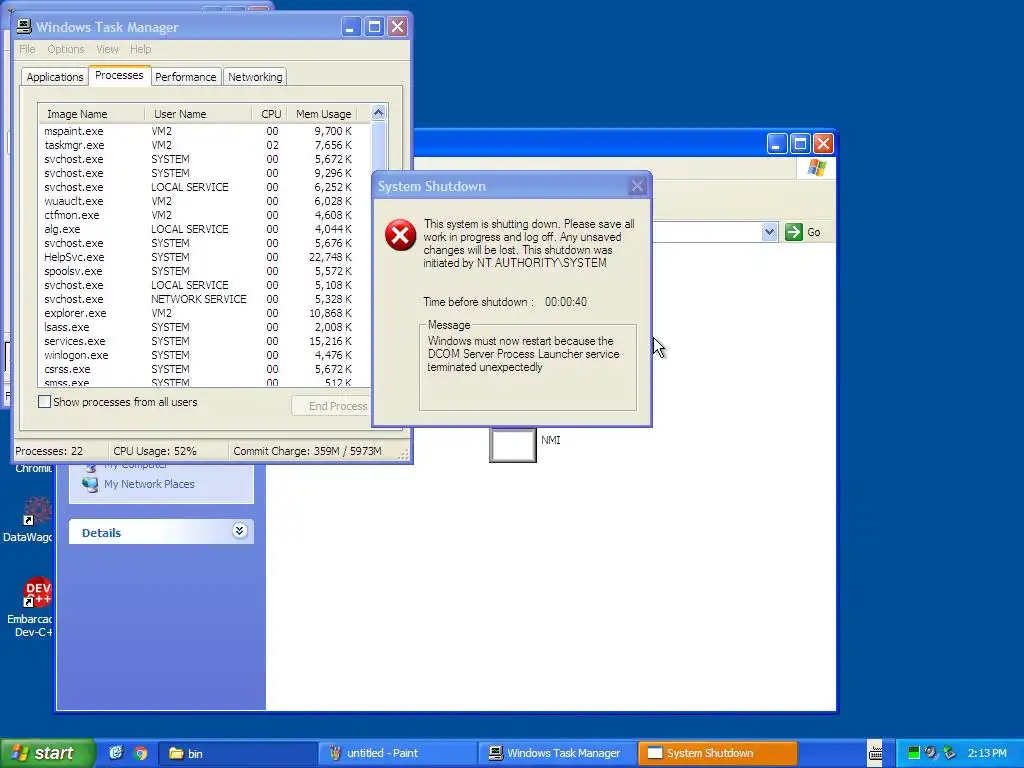The image size is (1024, 768).
Task: Switch to the Networking tab
Action: 255,77
